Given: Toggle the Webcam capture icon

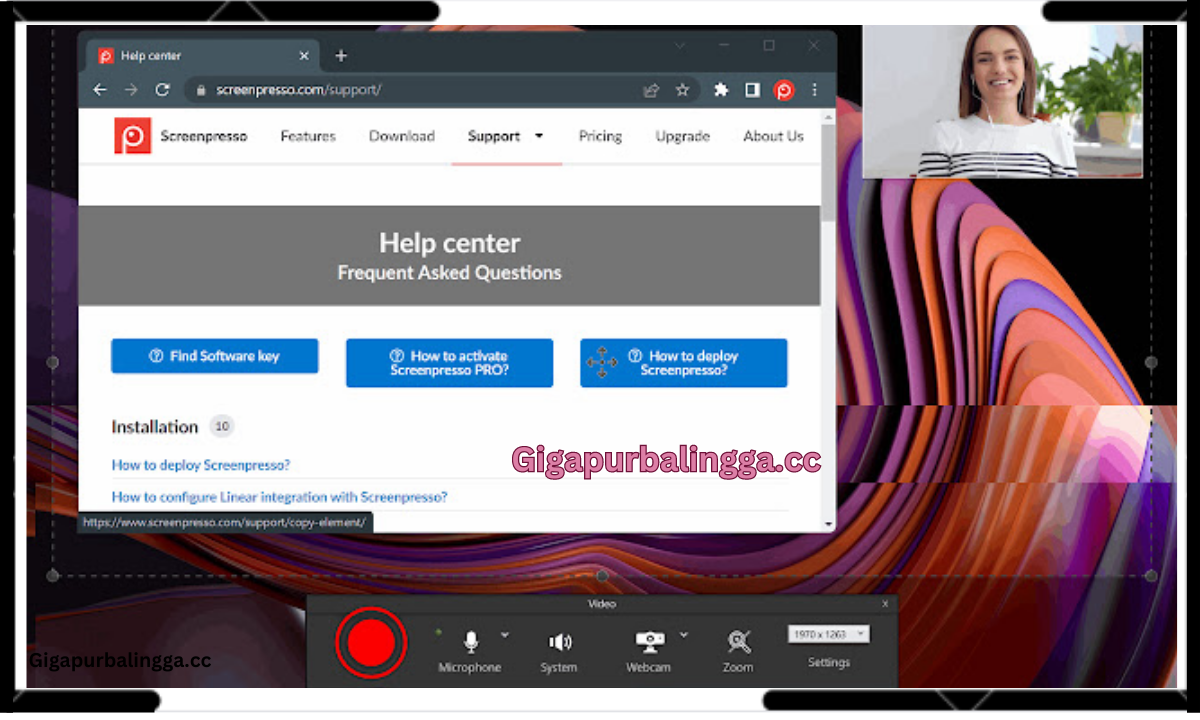Looking at the screenshot, I should coord(650,642).
